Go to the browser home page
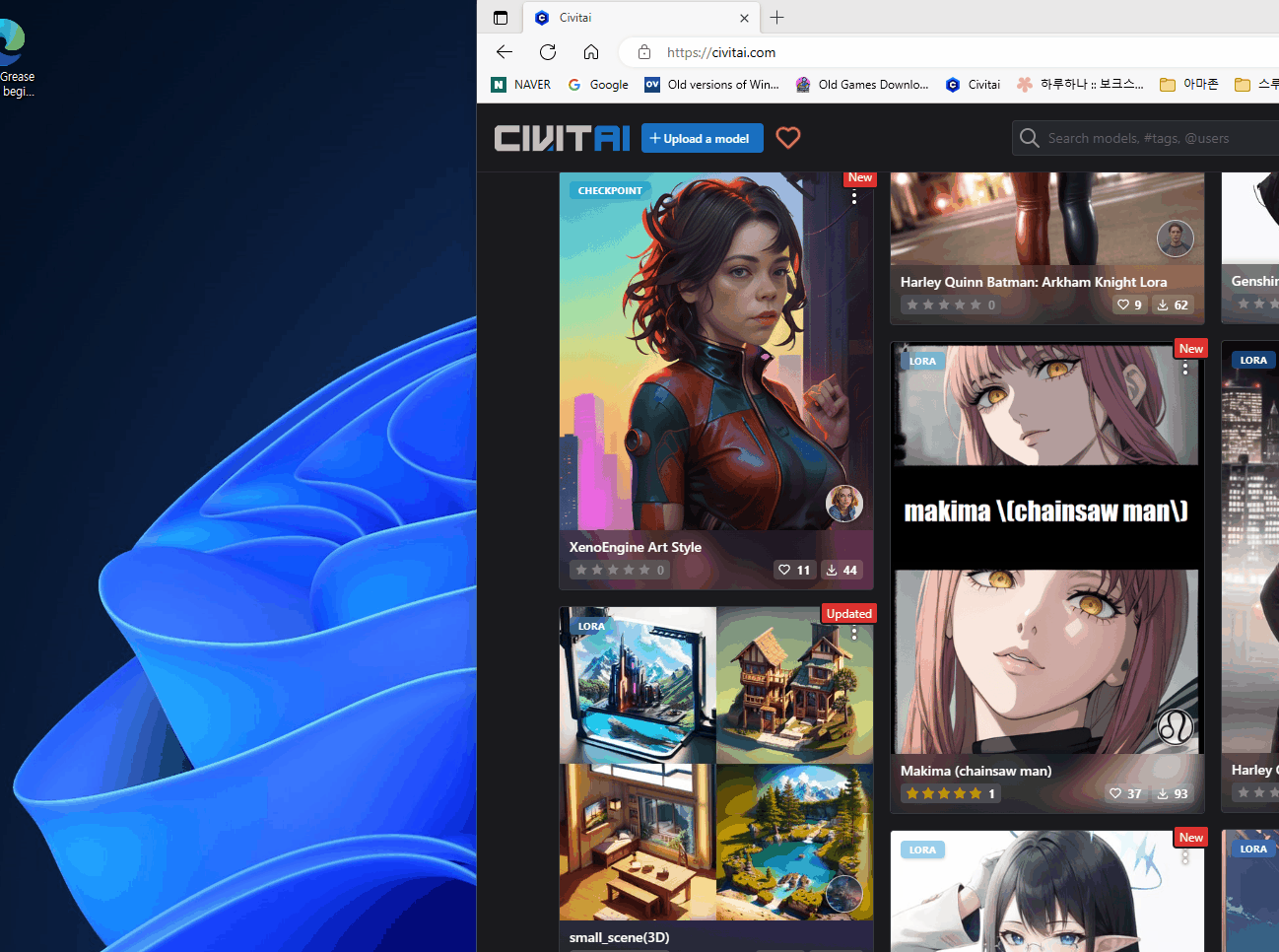This screenshot has height=952, width=1279. (591, 52)
